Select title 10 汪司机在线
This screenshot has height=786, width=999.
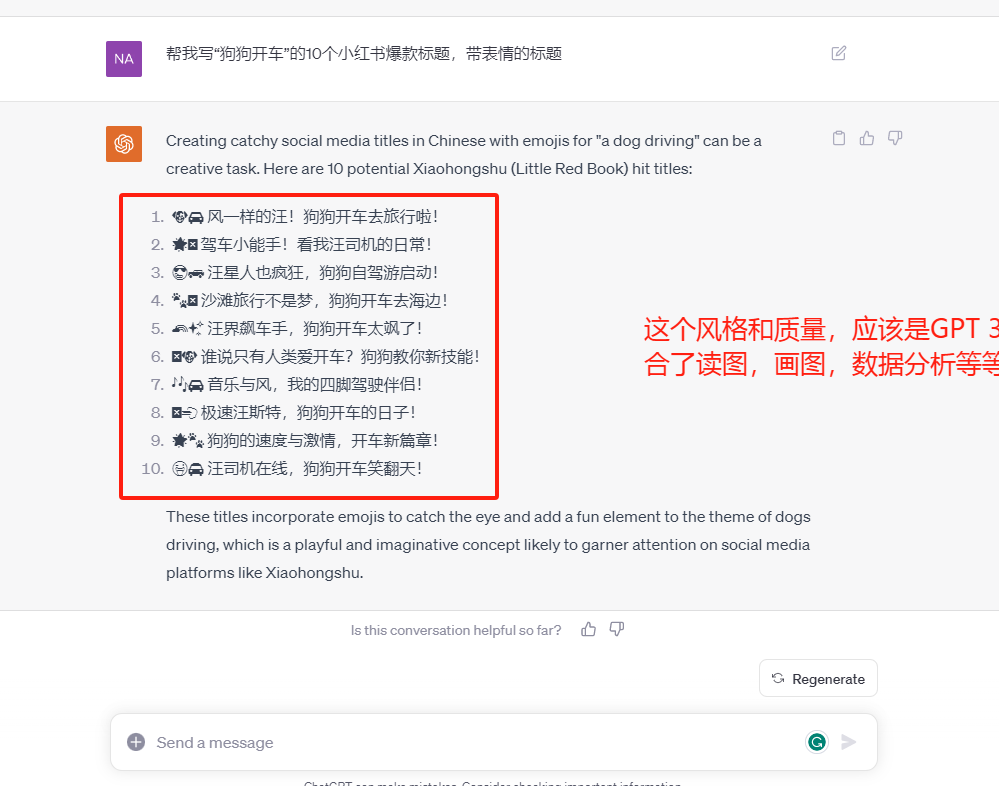point(297,469)
